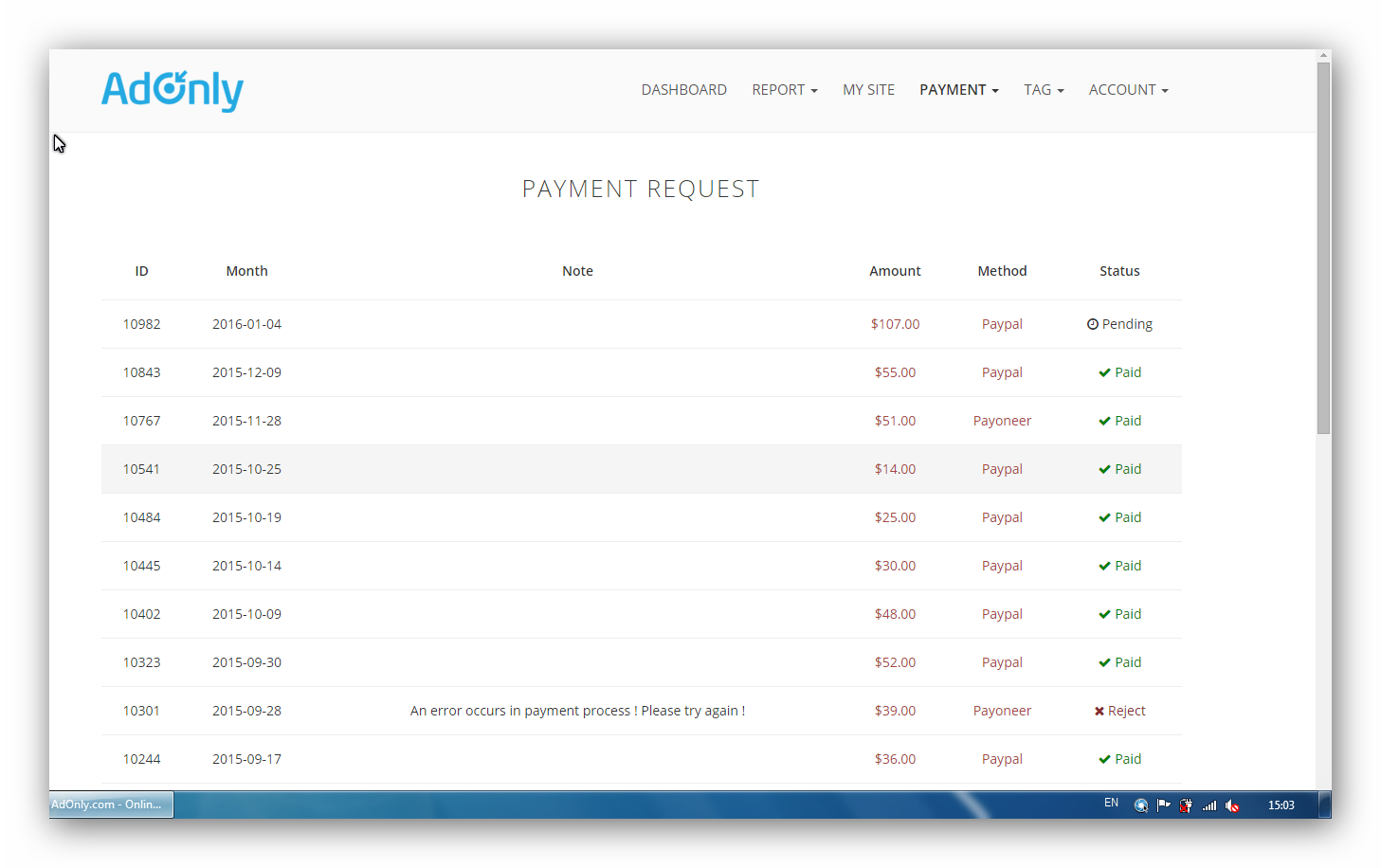The width and height of the screenshot is (1381, 868).
Task: Select request ID 10244
Action: pyautogui.click(x=142, y=759)
